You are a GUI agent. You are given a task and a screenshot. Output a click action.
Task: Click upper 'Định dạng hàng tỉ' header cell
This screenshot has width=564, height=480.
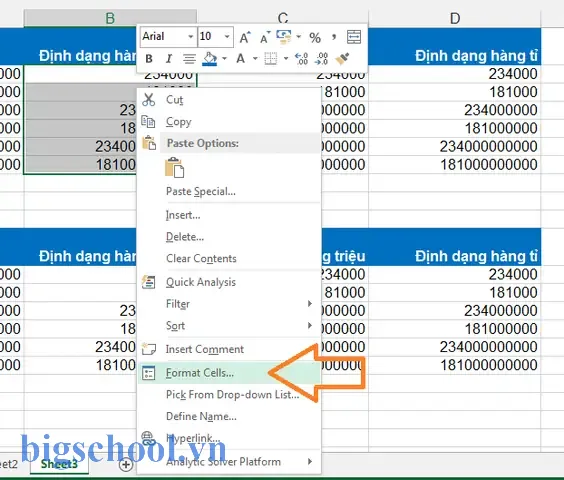tap(455, 47)
